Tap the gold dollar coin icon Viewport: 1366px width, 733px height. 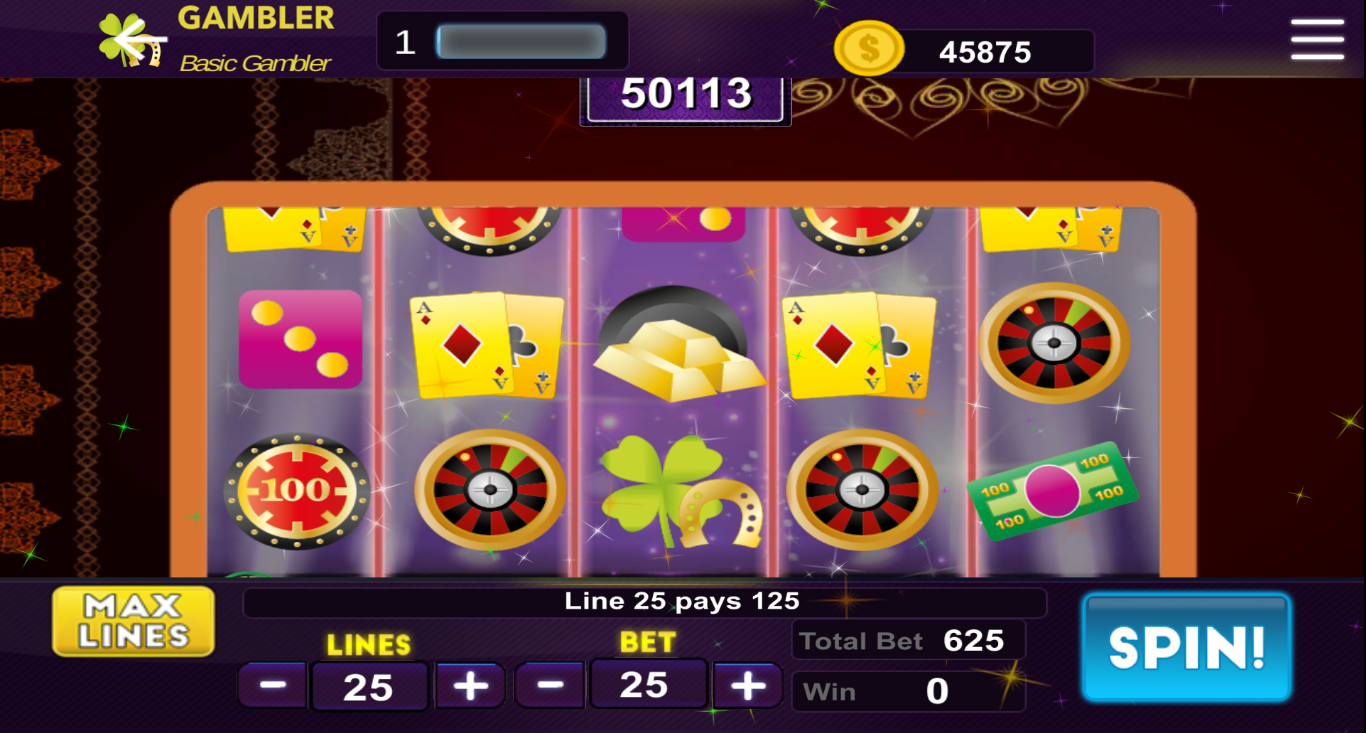click(869, 48)
